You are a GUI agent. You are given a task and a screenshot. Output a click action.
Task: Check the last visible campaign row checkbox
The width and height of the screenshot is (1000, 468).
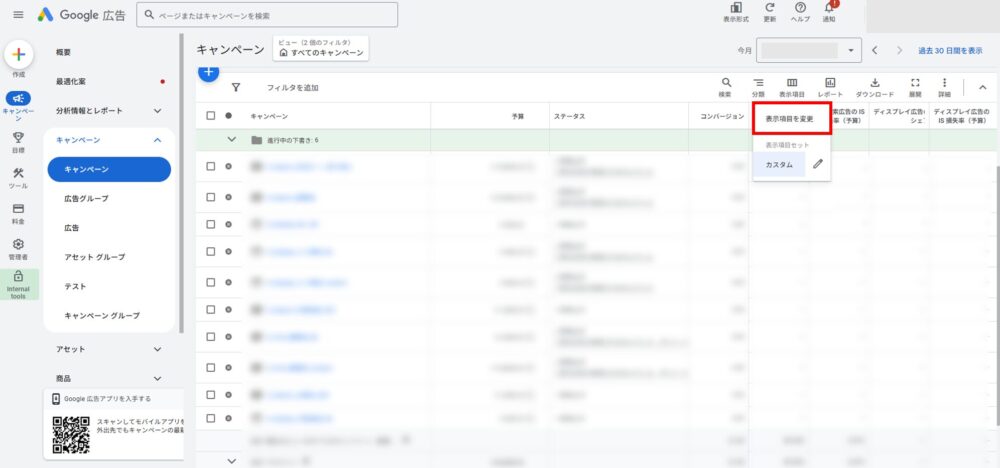pos(210,419)
